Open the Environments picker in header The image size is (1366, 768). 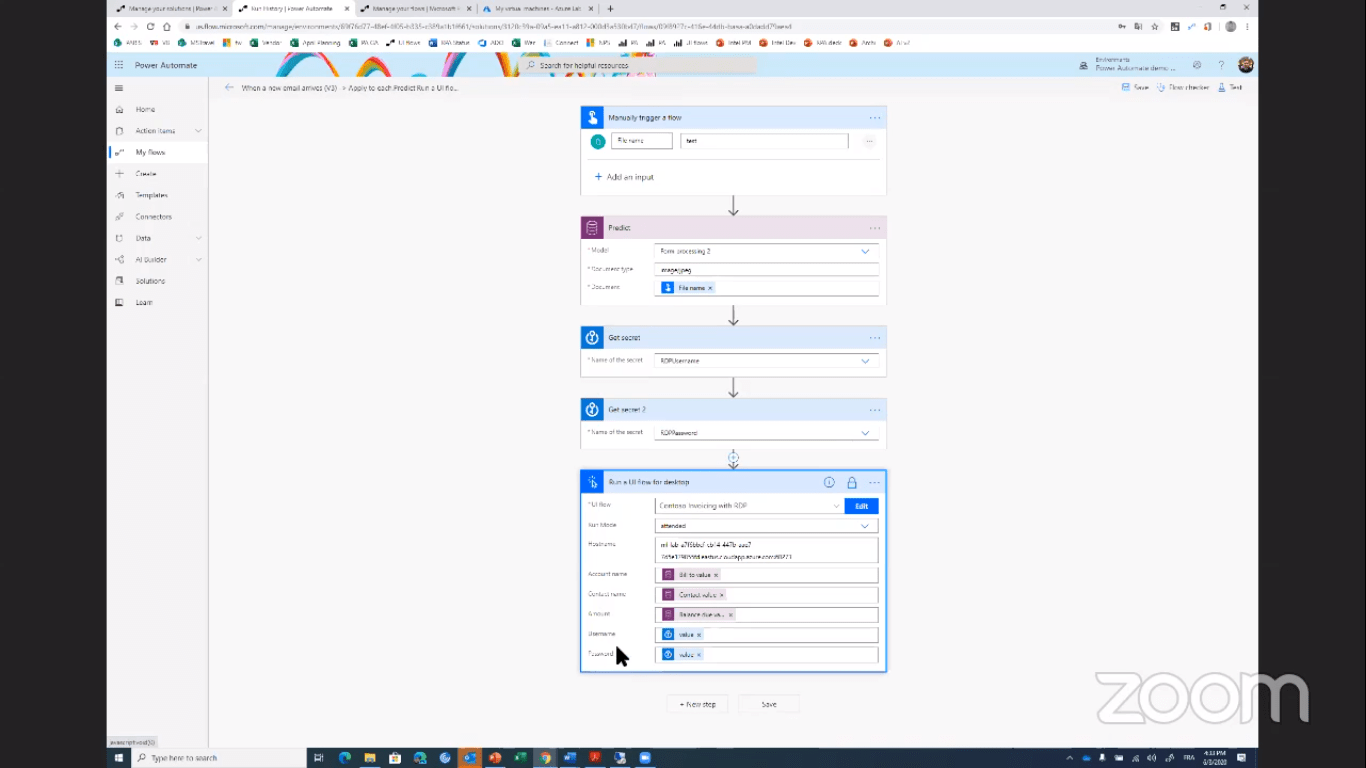coord(1128,65)
